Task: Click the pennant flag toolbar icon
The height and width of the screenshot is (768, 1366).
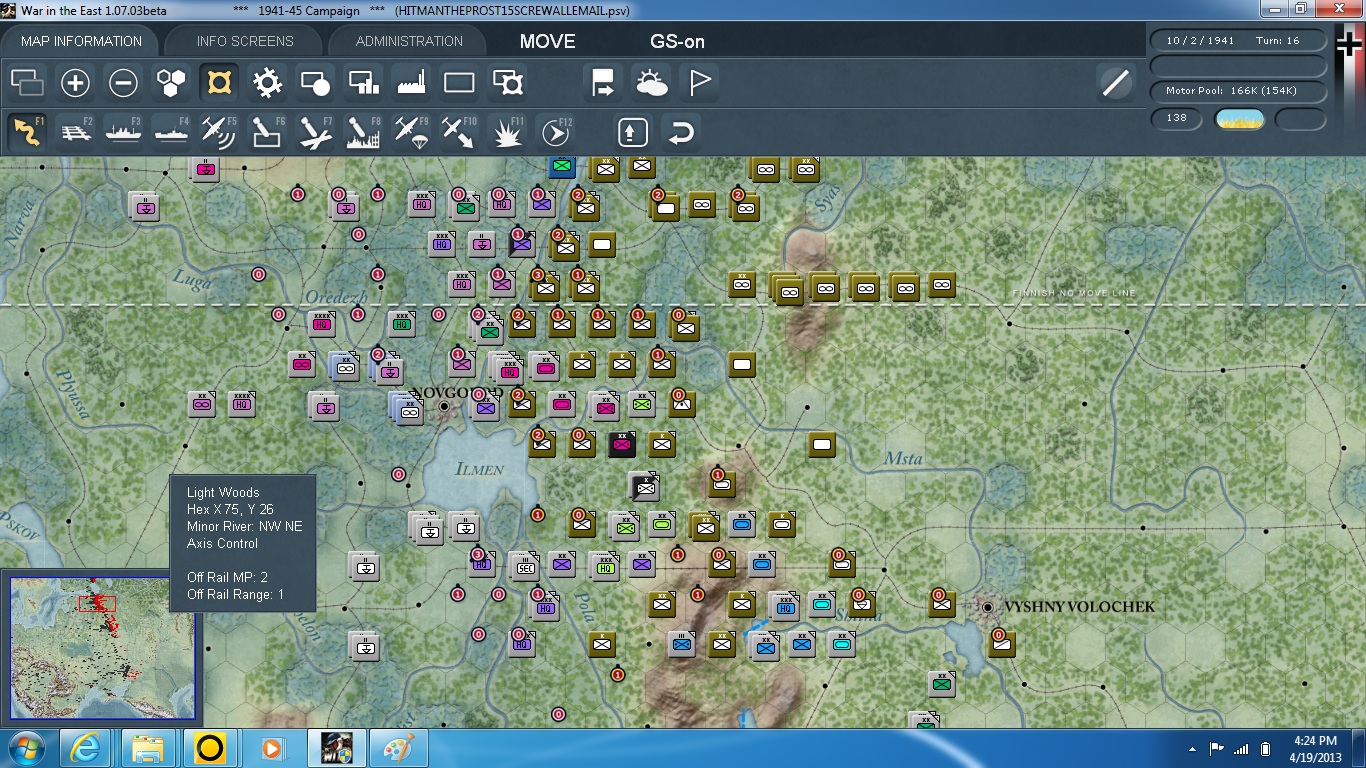Action: (x=700, y=83)
